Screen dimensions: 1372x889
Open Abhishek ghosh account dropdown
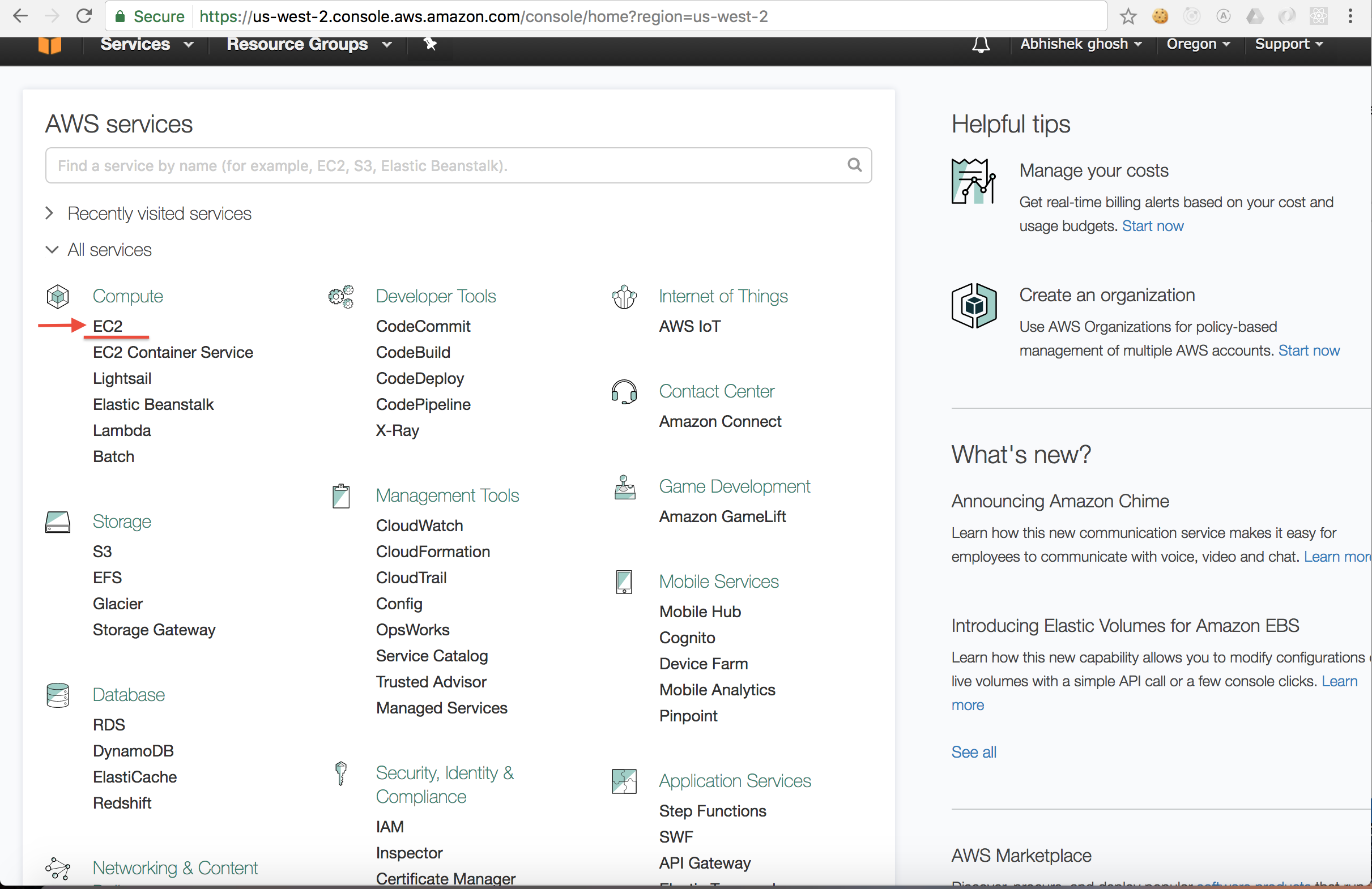[x=1081, y=44]
